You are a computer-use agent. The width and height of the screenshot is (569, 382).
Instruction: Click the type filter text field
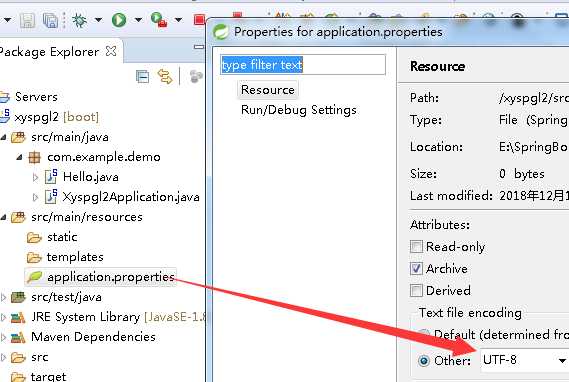coord(303,65)
